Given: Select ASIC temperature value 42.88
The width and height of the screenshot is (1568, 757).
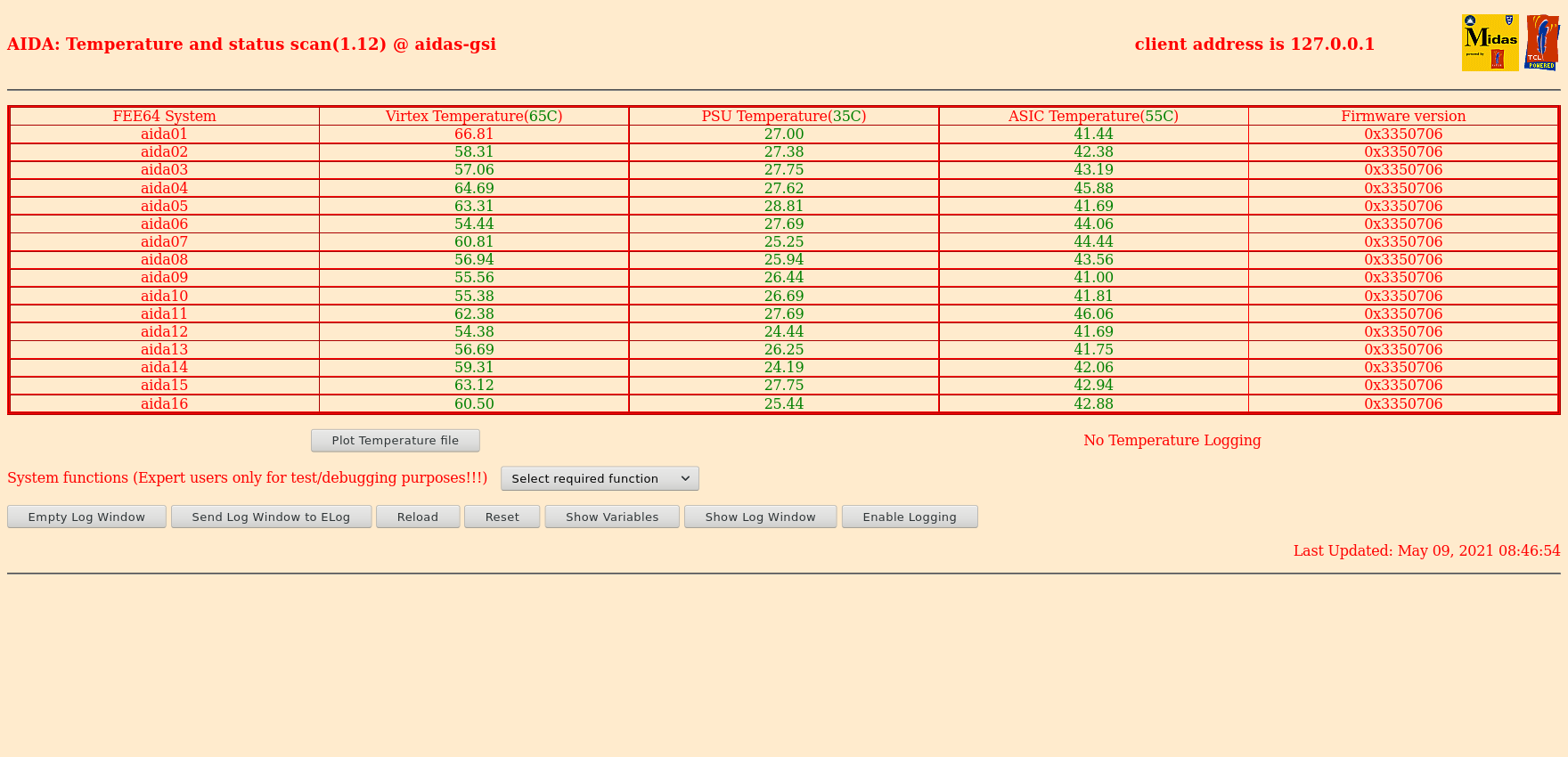Looking at the screenshot, I should (1093, 403).
